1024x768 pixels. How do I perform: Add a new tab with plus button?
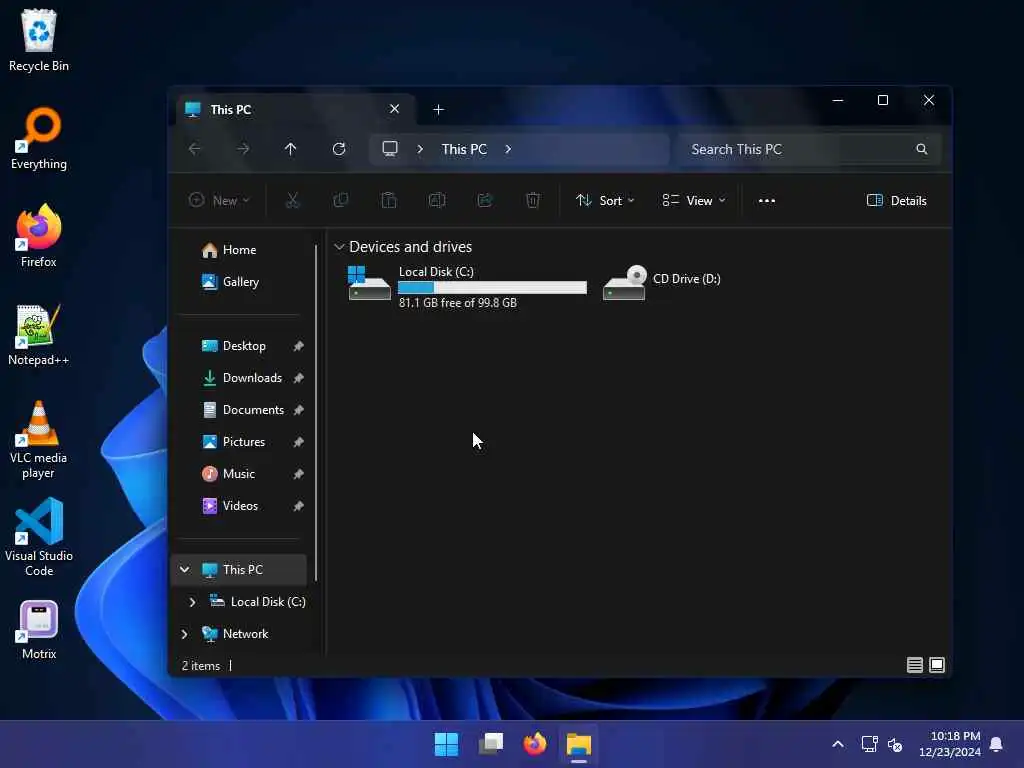pyautogui.click(x=439, y=110)
